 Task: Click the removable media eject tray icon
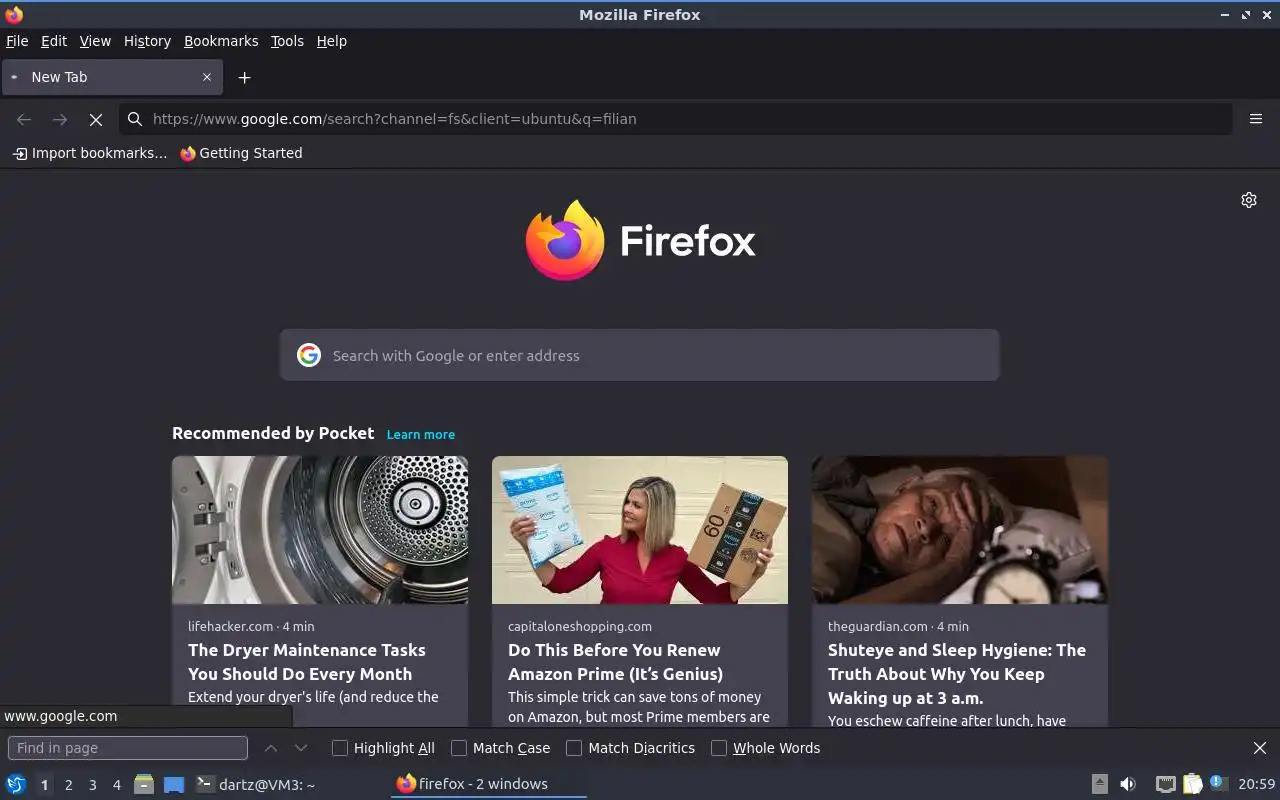[1099, 784]
